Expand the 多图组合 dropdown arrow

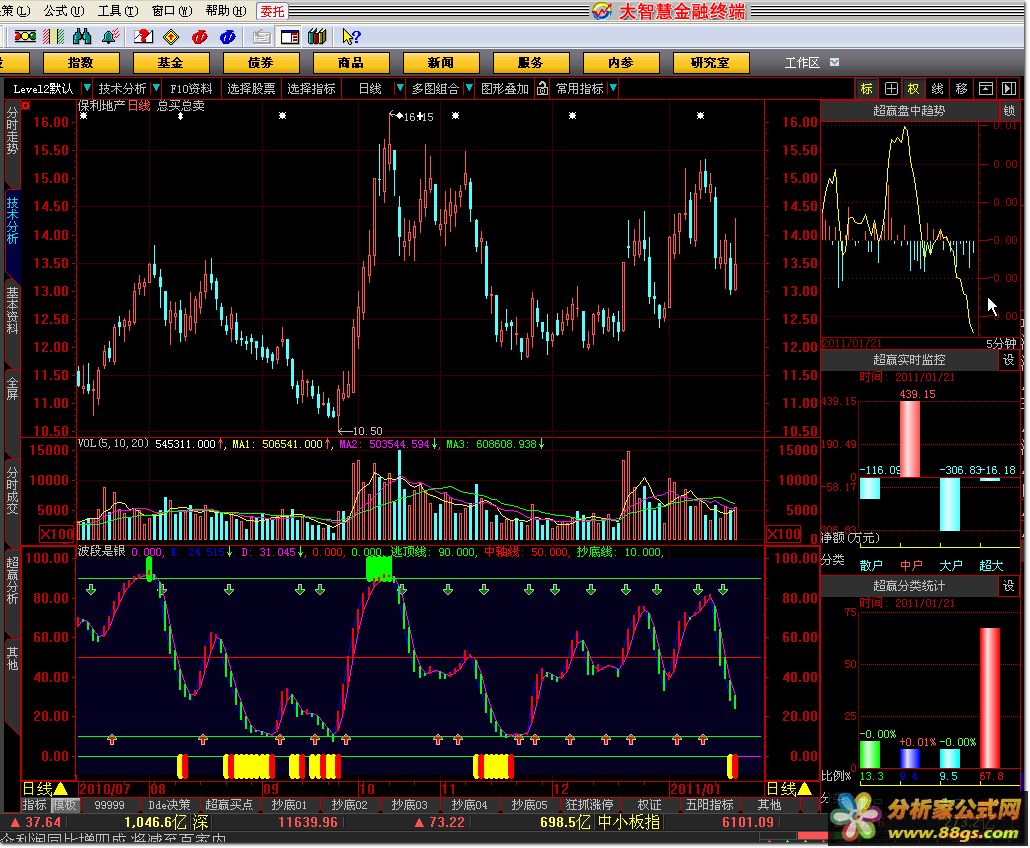[468, 88]
